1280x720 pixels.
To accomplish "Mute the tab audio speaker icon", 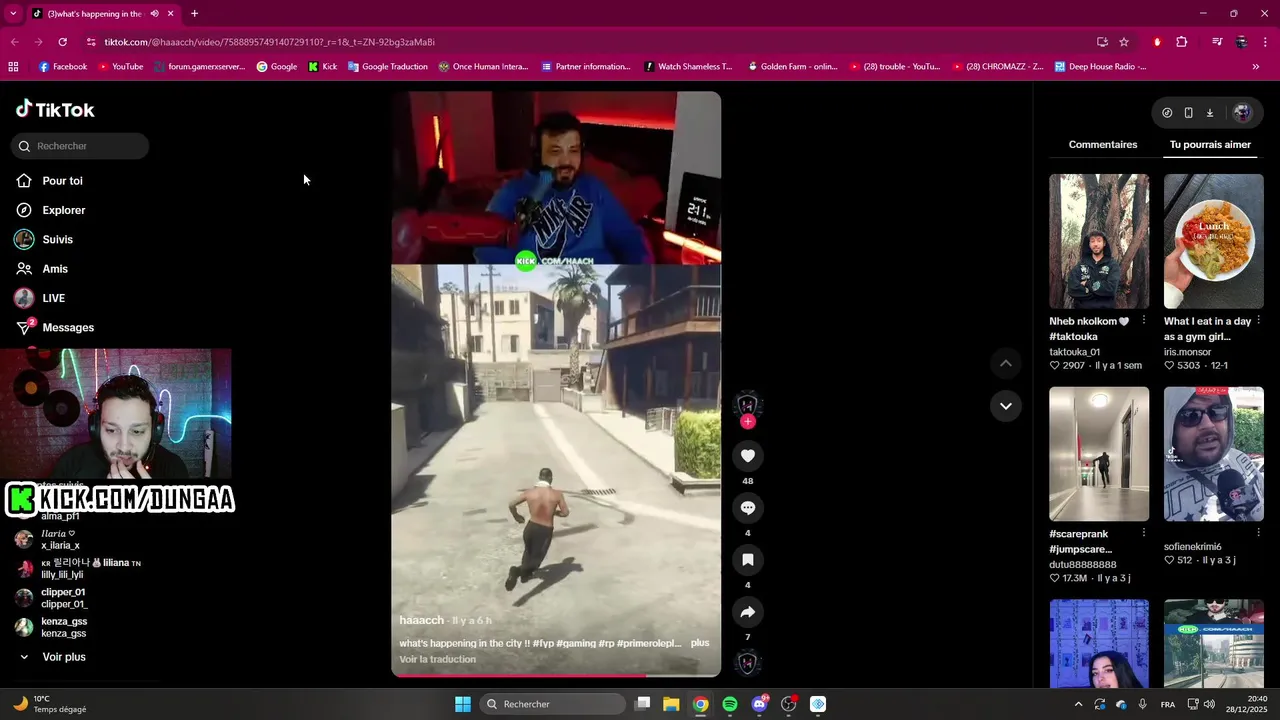I will (154, 14).
